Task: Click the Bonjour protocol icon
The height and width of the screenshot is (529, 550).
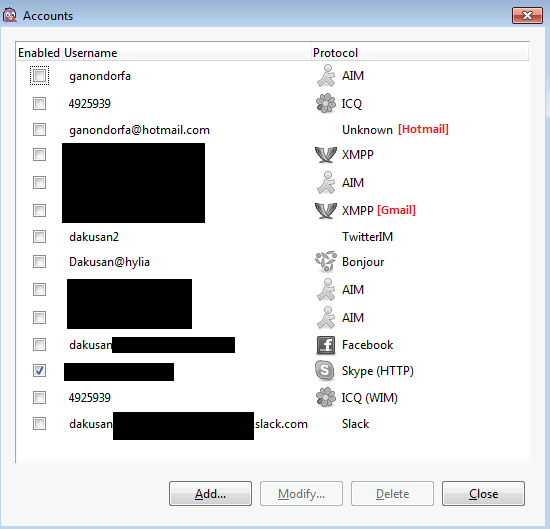Action: pos(326,262)
